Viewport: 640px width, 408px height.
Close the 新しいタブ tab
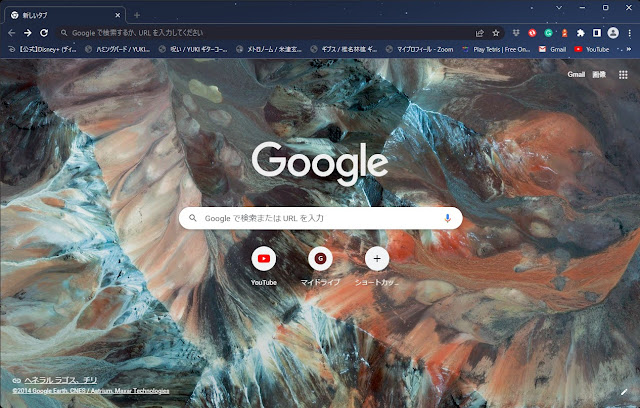(x=118, y=15)
